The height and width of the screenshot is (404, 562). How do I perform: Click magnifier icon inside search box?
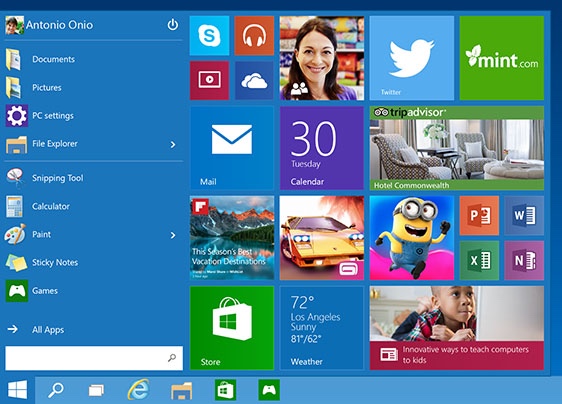coord(172,358)
